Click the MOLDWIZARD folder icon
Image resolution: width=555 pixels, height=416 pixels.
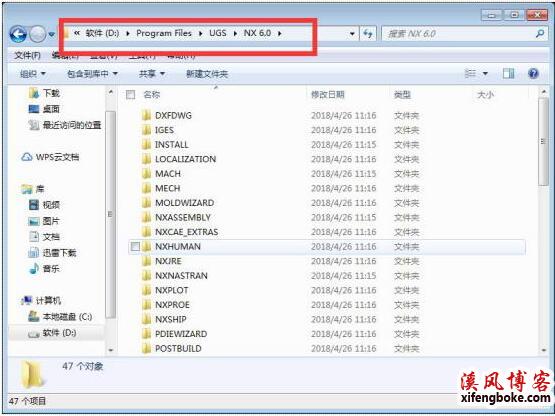(x=147, y=203)
